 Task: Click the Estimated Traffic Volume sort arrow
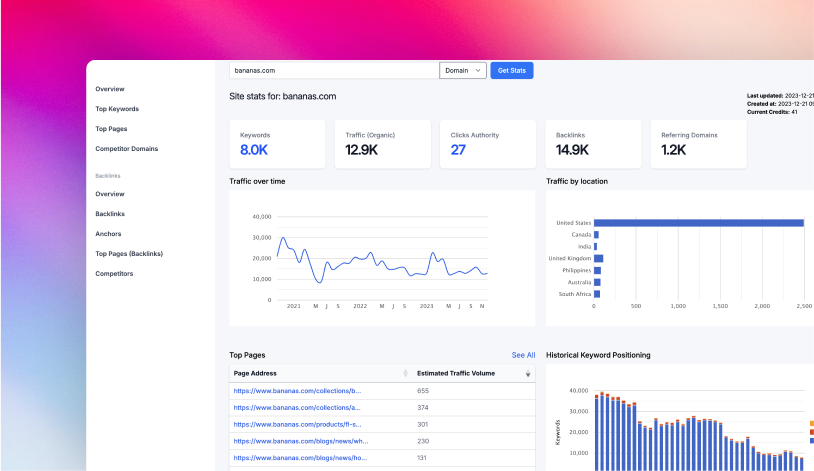pos(528,373)
